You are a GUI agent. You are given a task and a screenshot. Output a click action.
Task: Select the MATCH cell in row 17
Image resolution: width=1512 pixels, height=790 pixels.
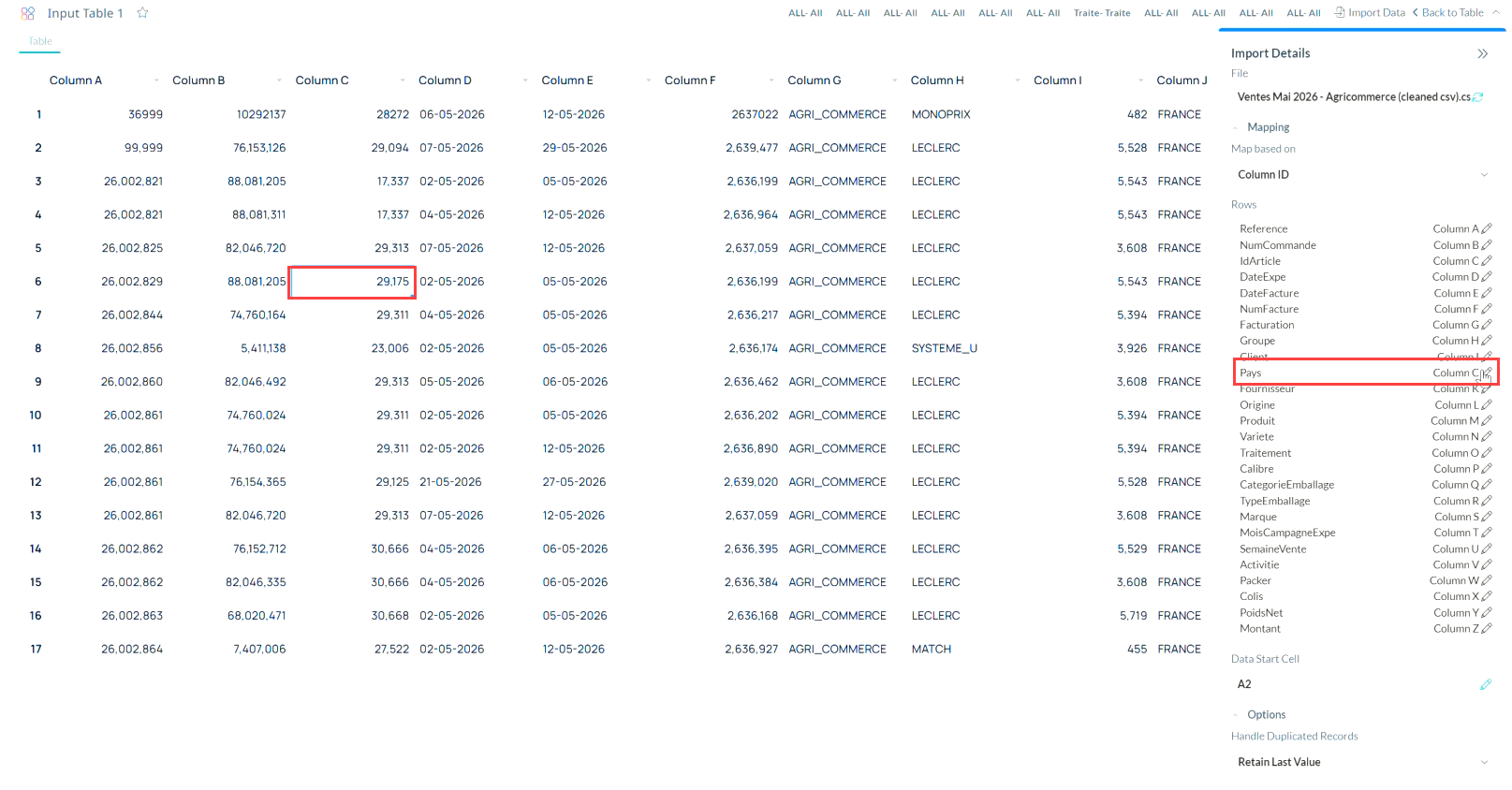point(932,649)
